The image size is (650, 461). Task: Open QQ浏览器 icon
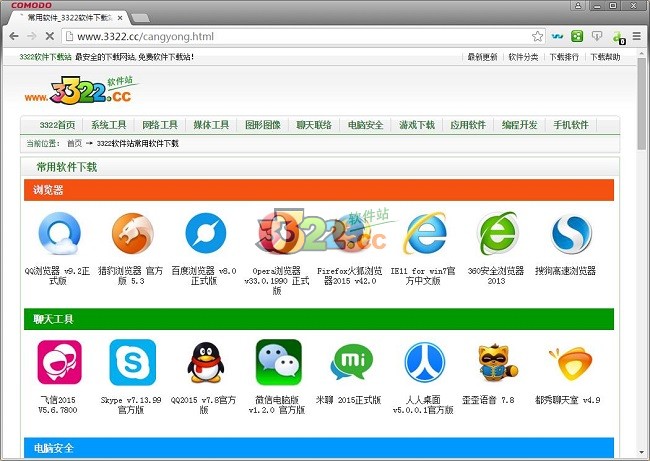pyautogui.click(x=59, y=233)
